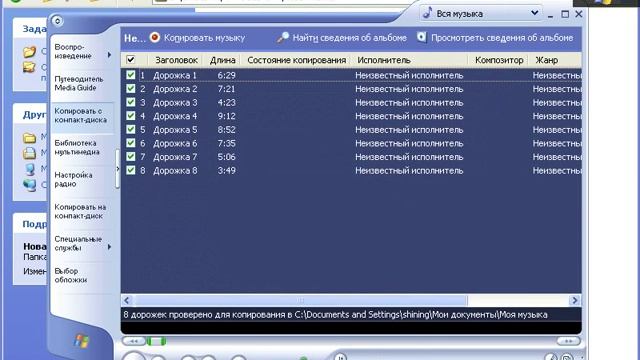This screenshot has width=640, height=360.
Task: Open the Выбор обложки tab
Action: (82, 276)
